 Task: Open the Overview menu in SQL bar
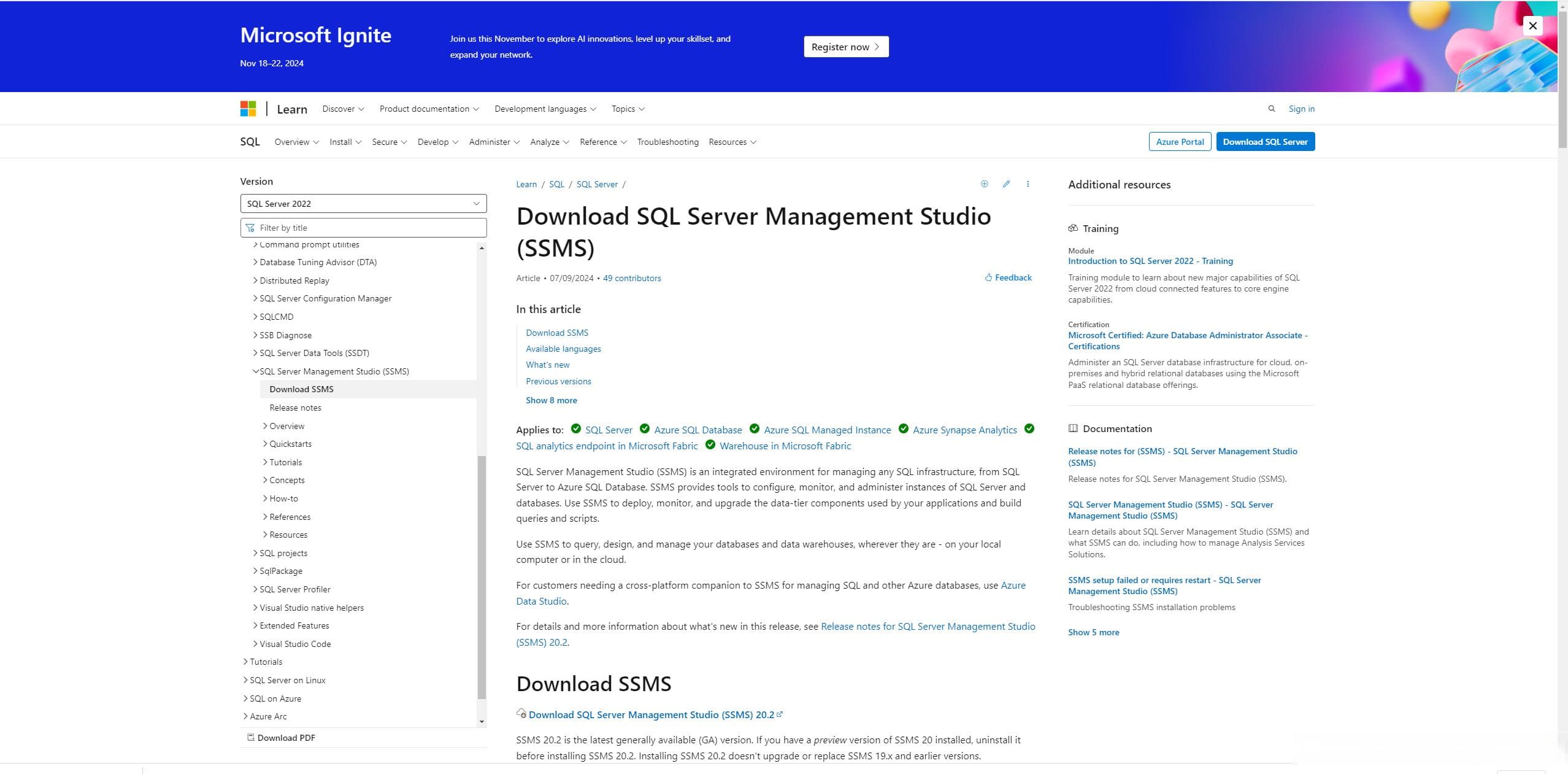pos(297,142)
